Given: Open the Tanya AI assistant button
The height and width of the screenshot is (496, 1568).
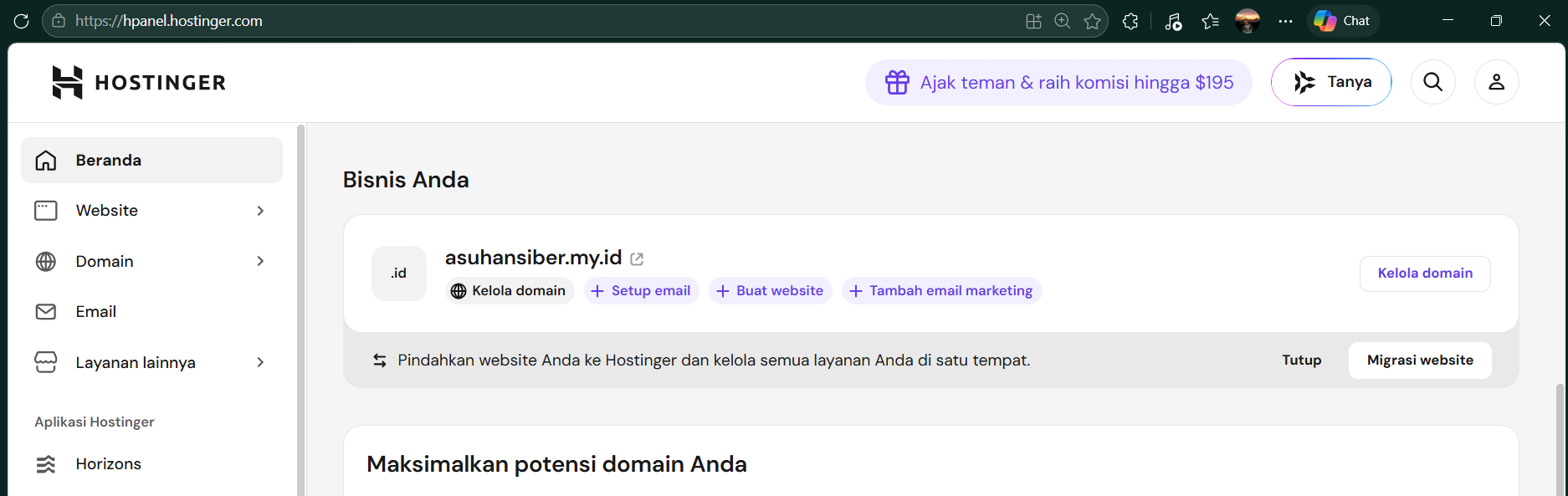Looking at the screenshot, I should point(1331,82).
